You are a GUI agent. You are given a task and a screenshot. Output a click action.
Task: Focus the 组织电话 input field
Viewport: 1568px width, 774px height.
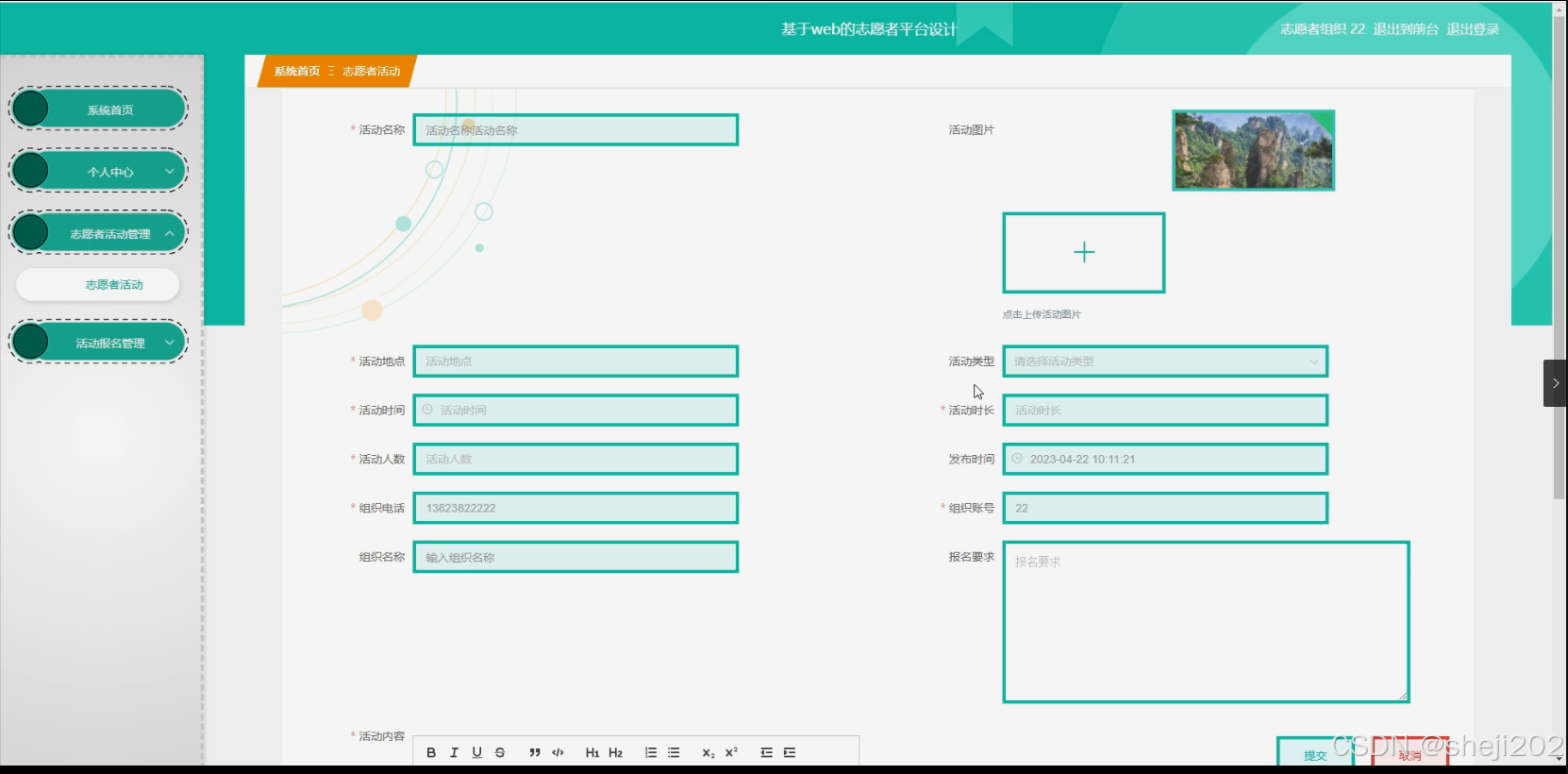pos(575,508)
